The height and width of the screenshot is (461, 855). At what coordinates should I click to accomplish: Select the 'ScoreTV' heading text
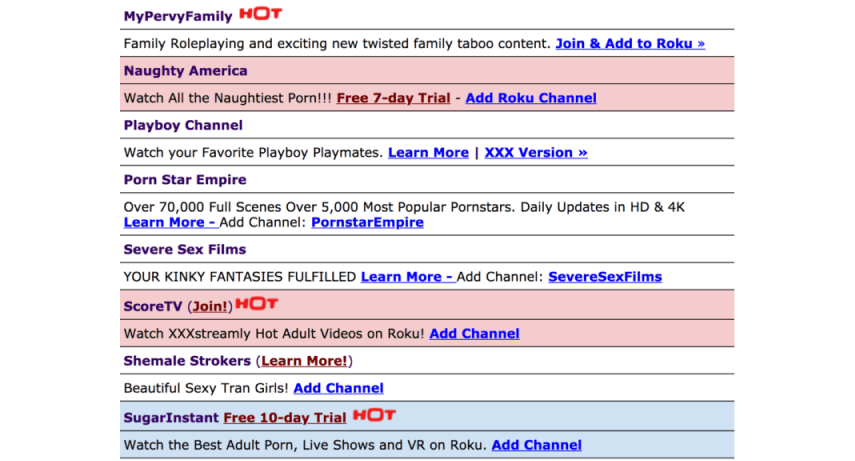pyautogui.click(x=153, y=307)
